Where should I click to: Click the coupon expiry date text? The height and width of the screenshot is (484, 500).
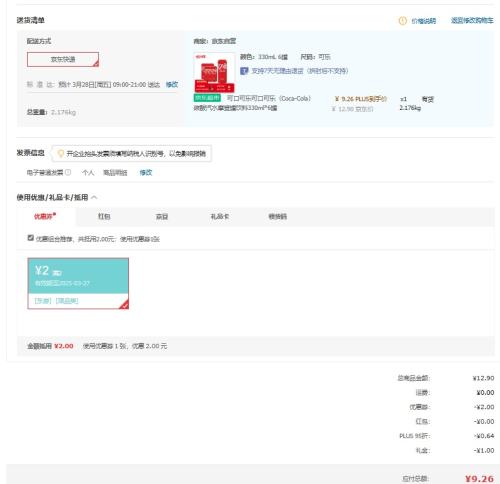click(62, 283)
